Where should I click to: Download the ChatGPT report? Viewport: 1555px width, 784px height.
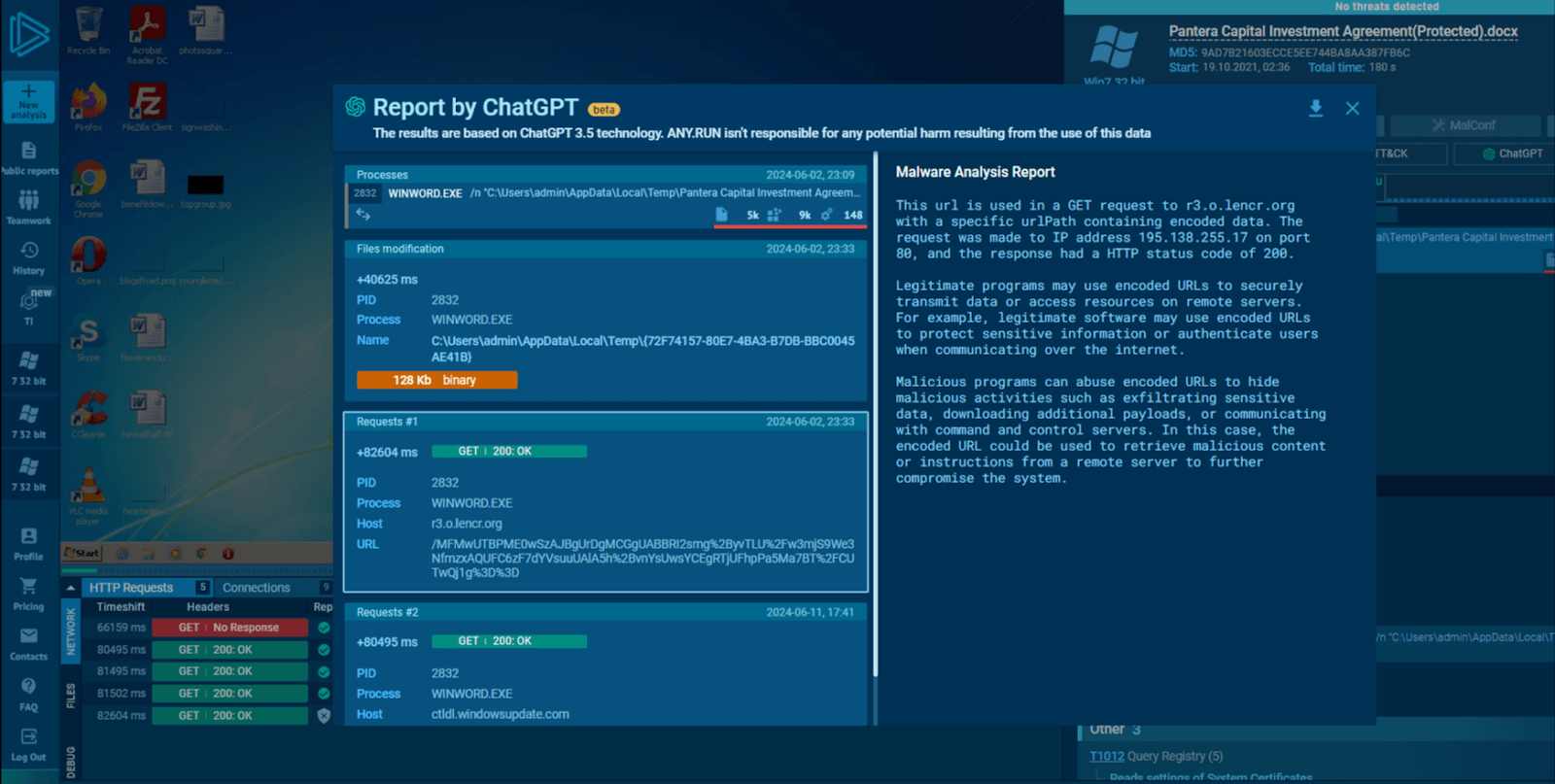(x=1316, y=108)
